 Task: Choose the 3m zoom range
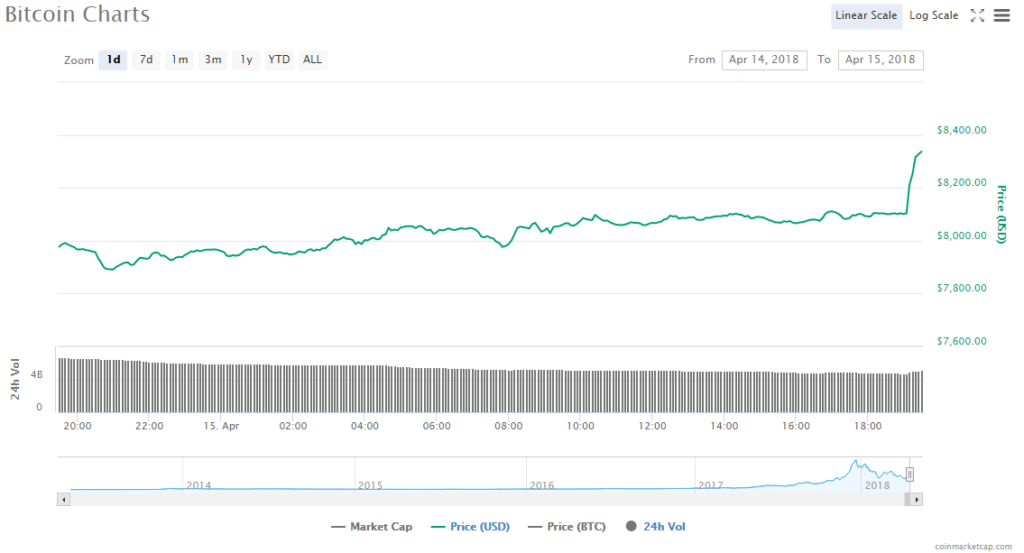[213, 60]
